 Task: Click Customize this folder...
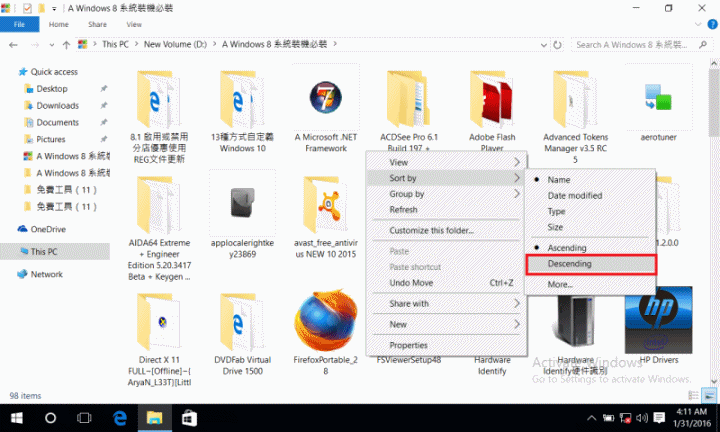[x=446, y=230]
